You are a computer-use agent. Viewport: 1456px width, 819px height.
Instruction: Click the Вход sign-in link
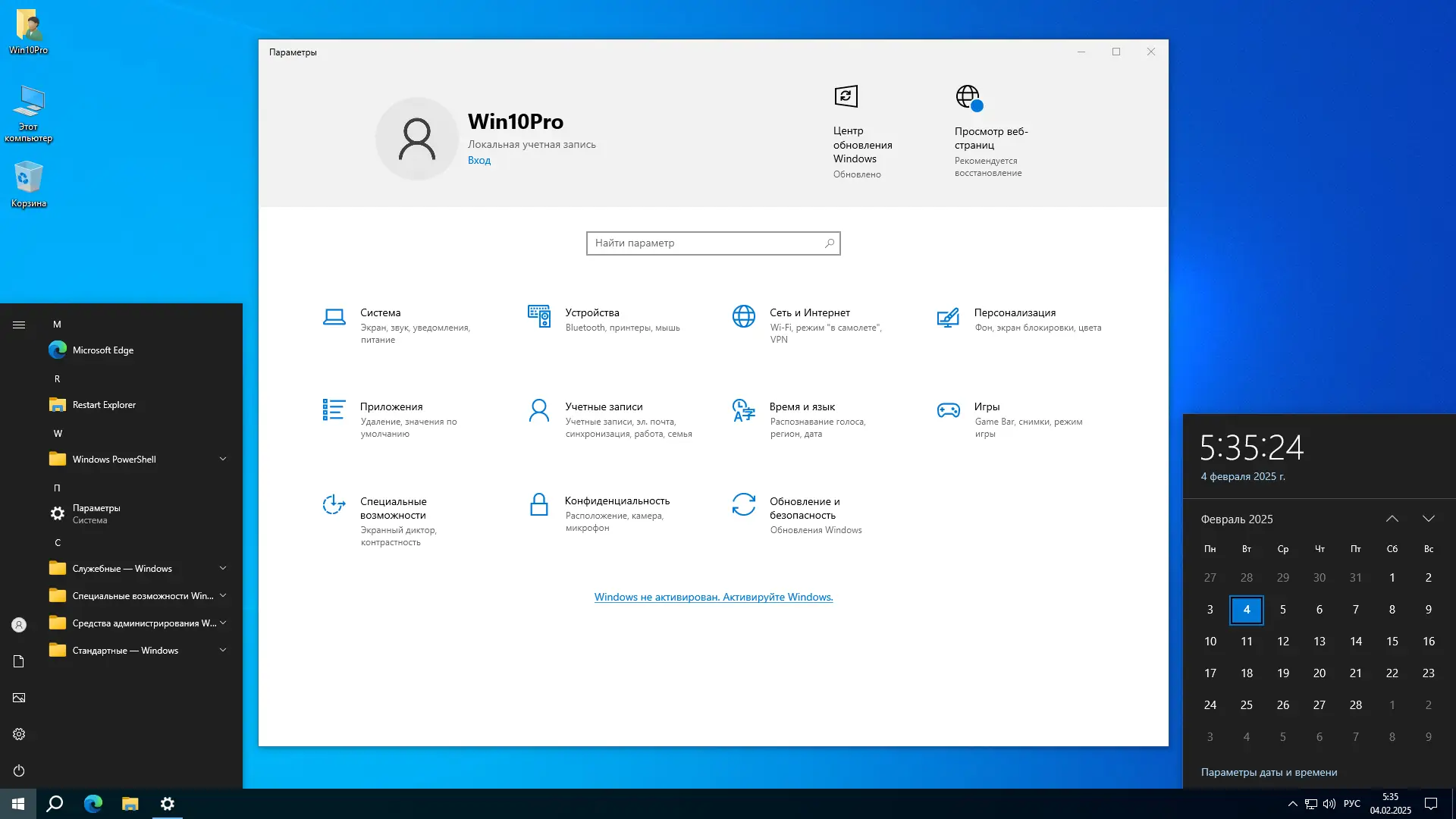coord(479,161)
